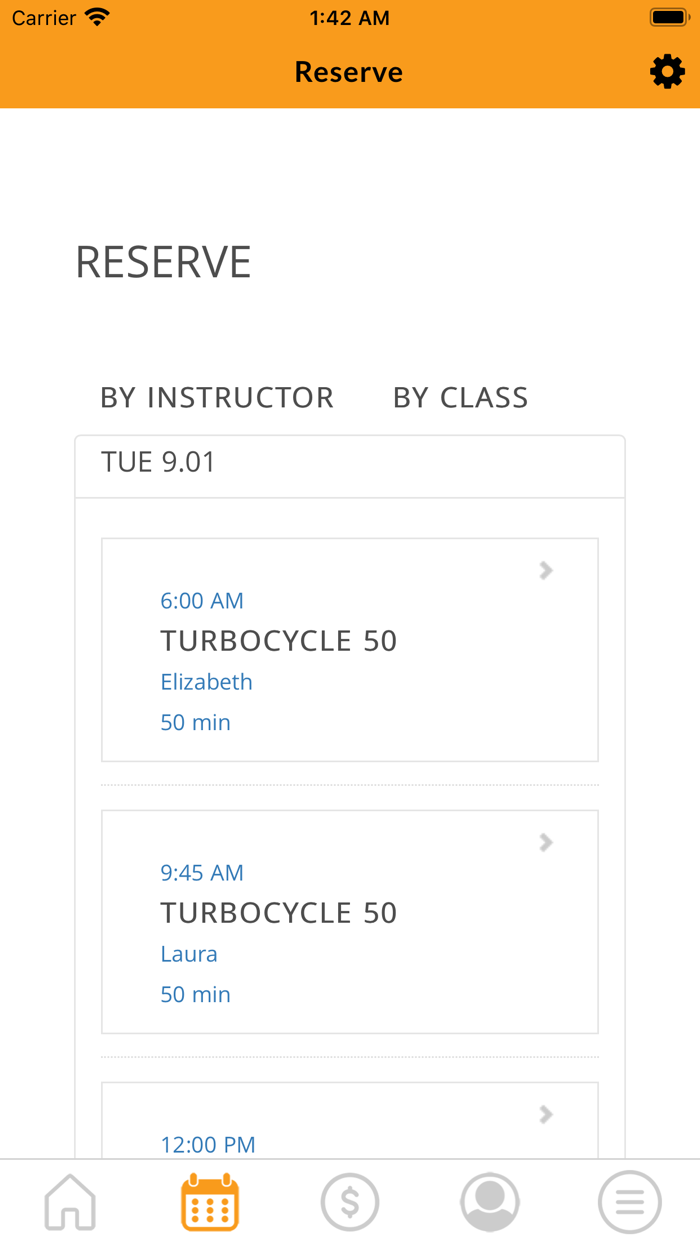The height and width of the screenshot is (1244, 700).
Task: Tap the Reserve title in the header
Action: coord(348,71)
